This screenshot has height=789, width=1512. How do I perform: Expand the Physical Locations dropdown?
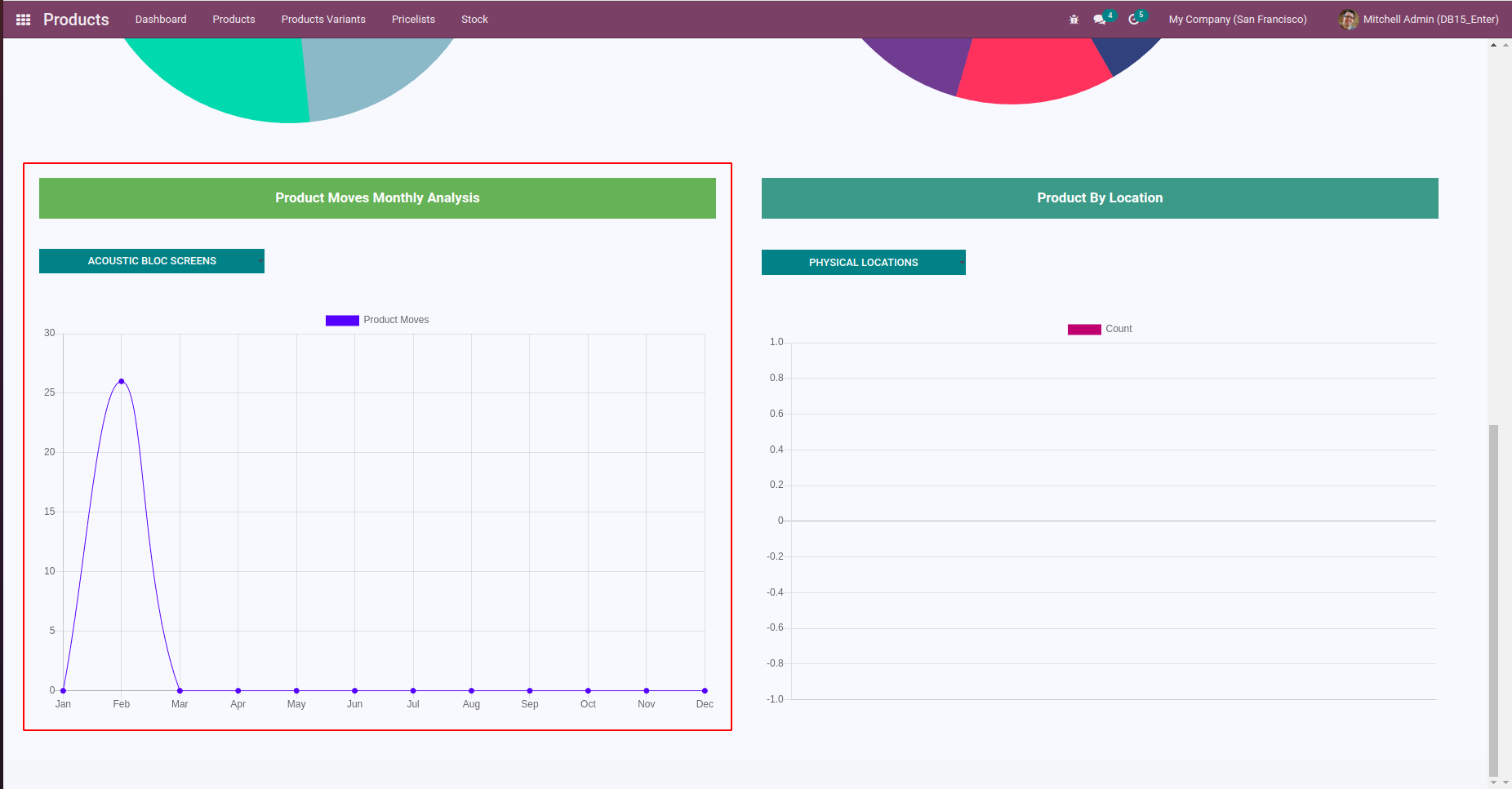pos(864,263)
